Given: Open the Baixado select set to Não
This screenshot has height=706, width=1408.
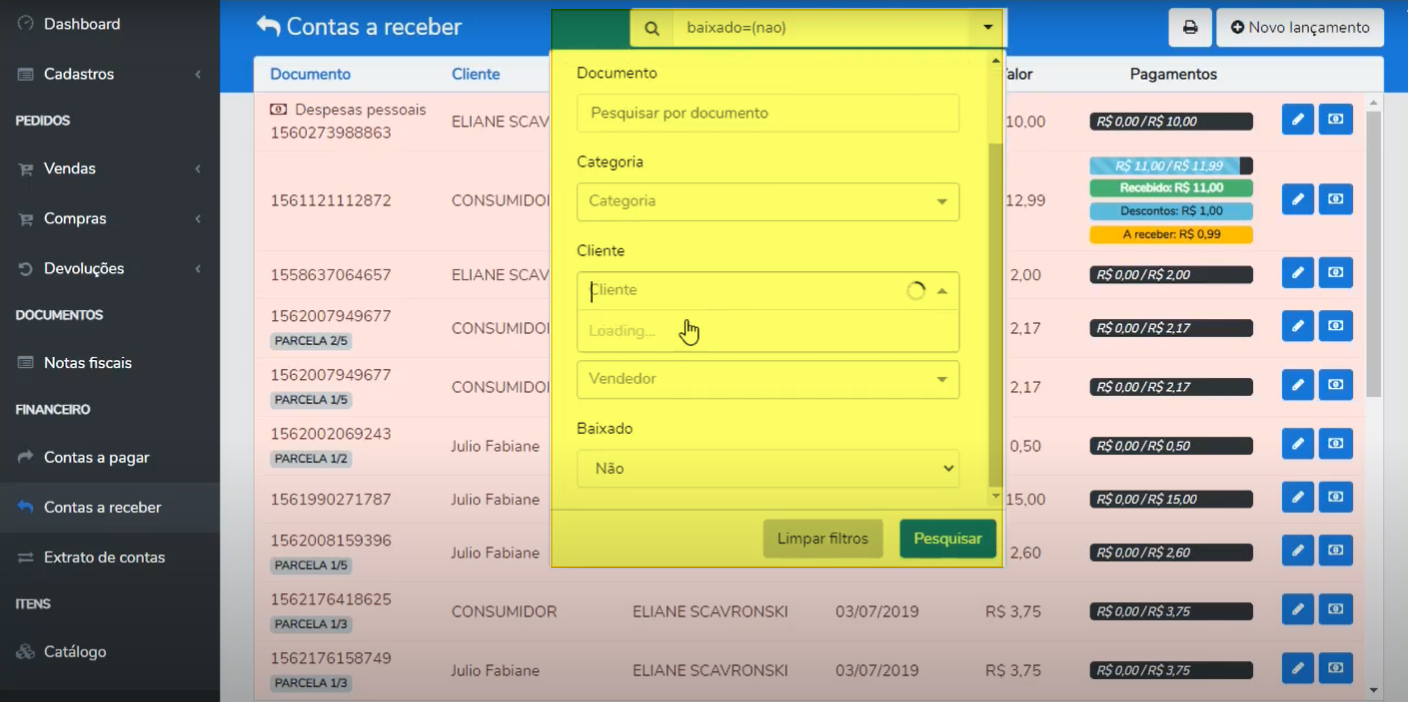Looking at the screenshot, I should (768, 468).
